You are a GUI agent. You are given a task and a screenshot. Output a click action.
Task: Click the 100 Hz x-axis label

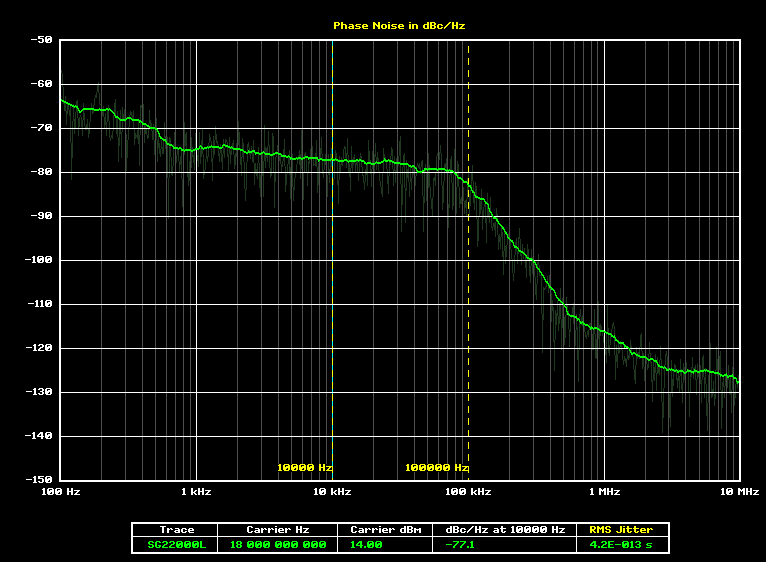click(61, 492)
